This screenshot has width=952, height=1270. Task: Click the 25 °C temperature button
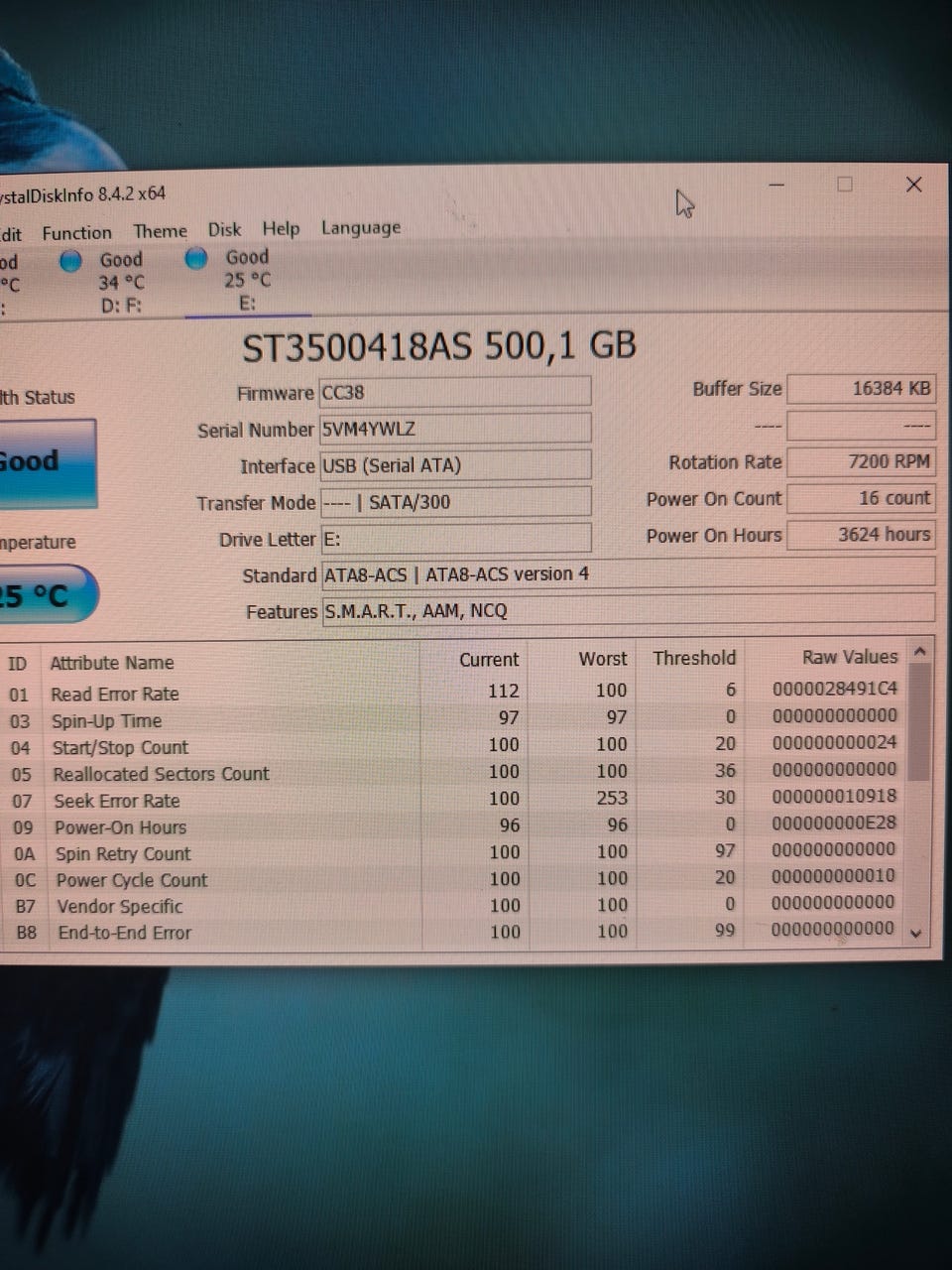pyautogui.click(x=48, y=595)
